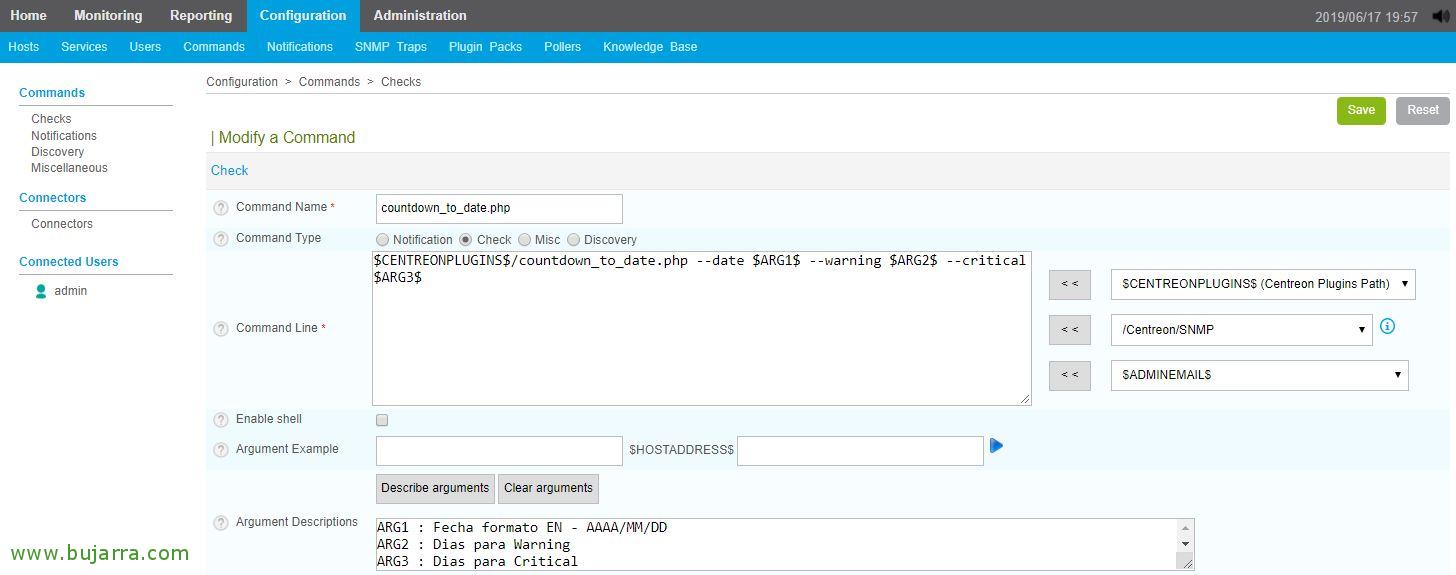Click the blue info icon beside /Centreon/SNMP
Image resolution: width=1456 pixels, height=575 pixels.
[x=1387, y=326]
